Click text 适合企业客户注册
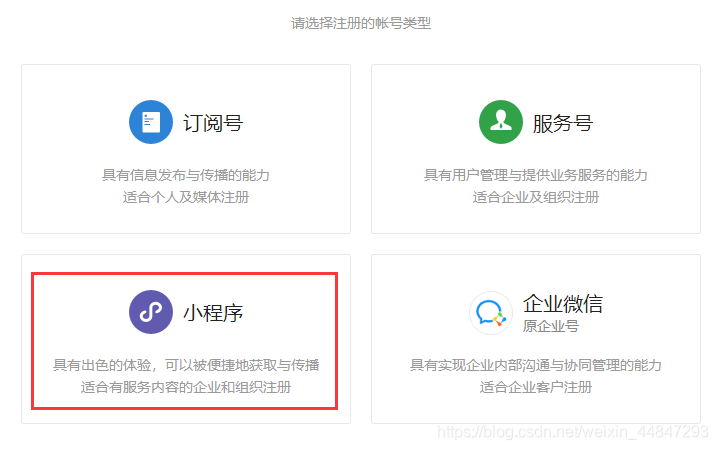Image resolution: width=718 pixels, height=450 pixels. tap(535, 387)
